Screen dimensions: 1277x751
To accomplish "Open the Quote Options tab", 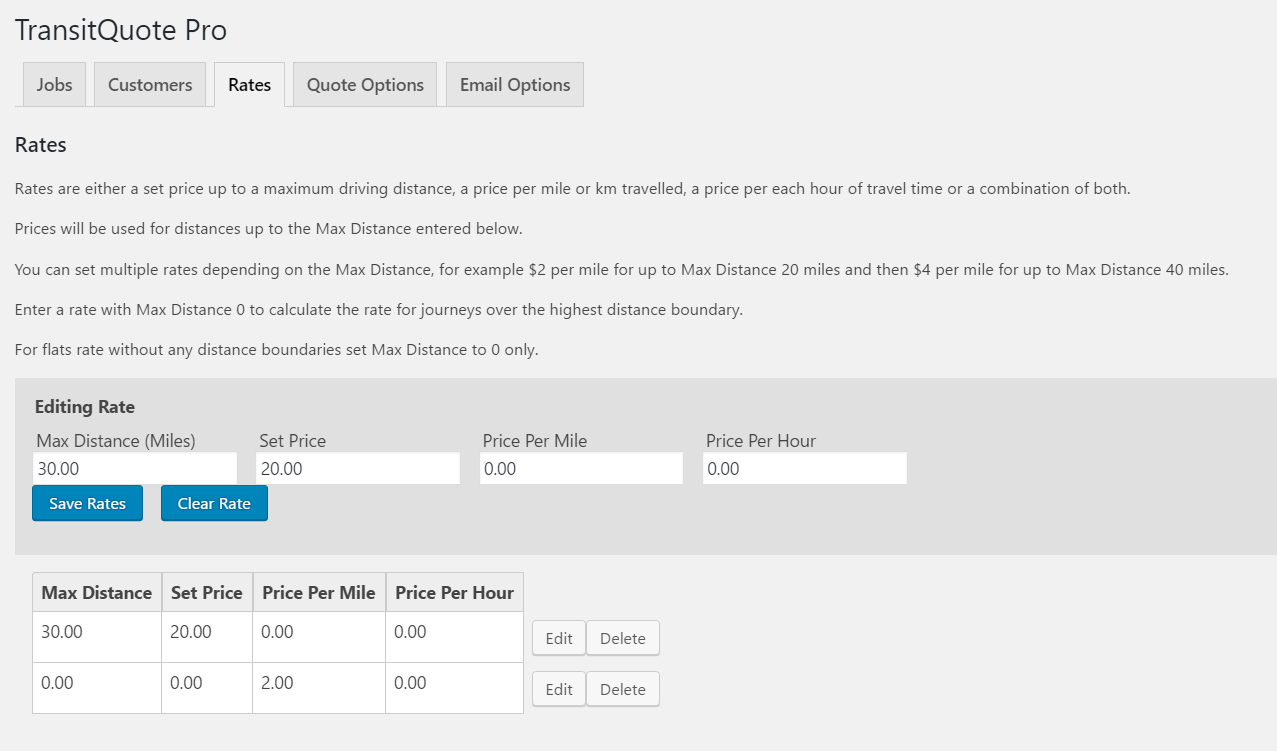I will click(365, 85).
